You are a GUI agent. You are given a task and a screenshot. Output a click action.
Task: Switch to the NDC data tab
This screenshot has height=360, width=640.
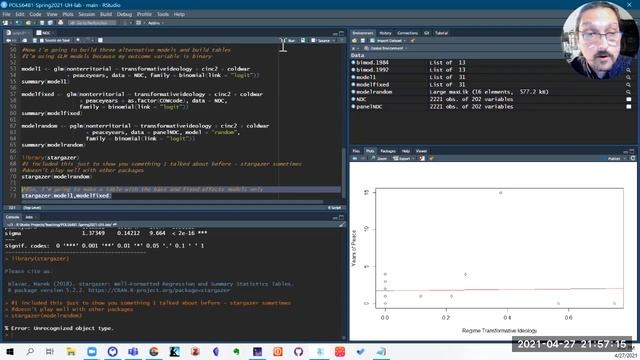click(x=44, y=33)
